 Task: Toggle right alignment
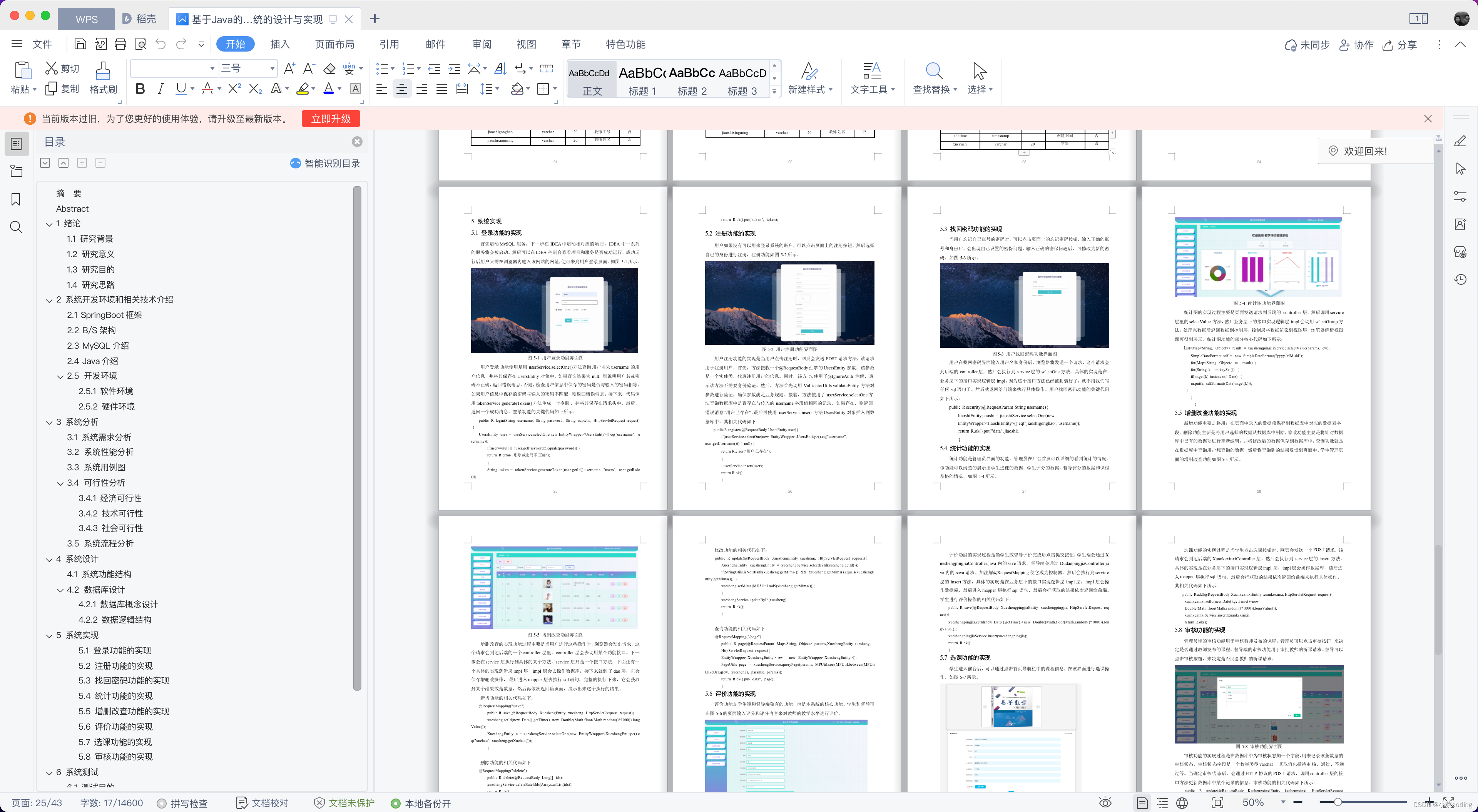[x=422, y=89]
